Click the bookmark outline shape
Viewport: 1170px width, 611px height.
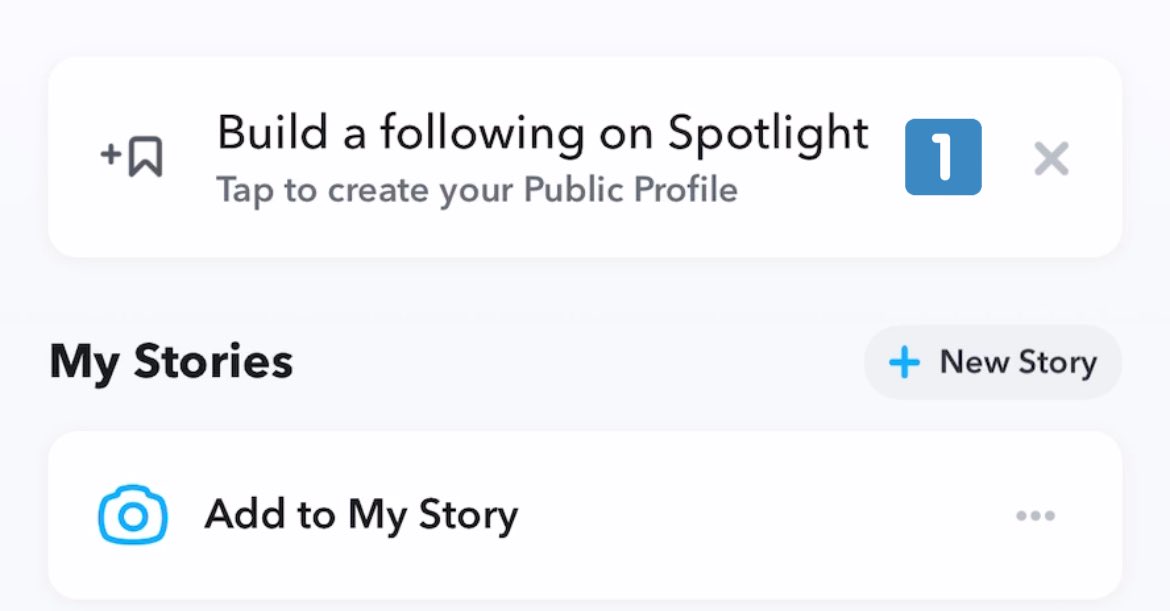[x=146, y=157]
